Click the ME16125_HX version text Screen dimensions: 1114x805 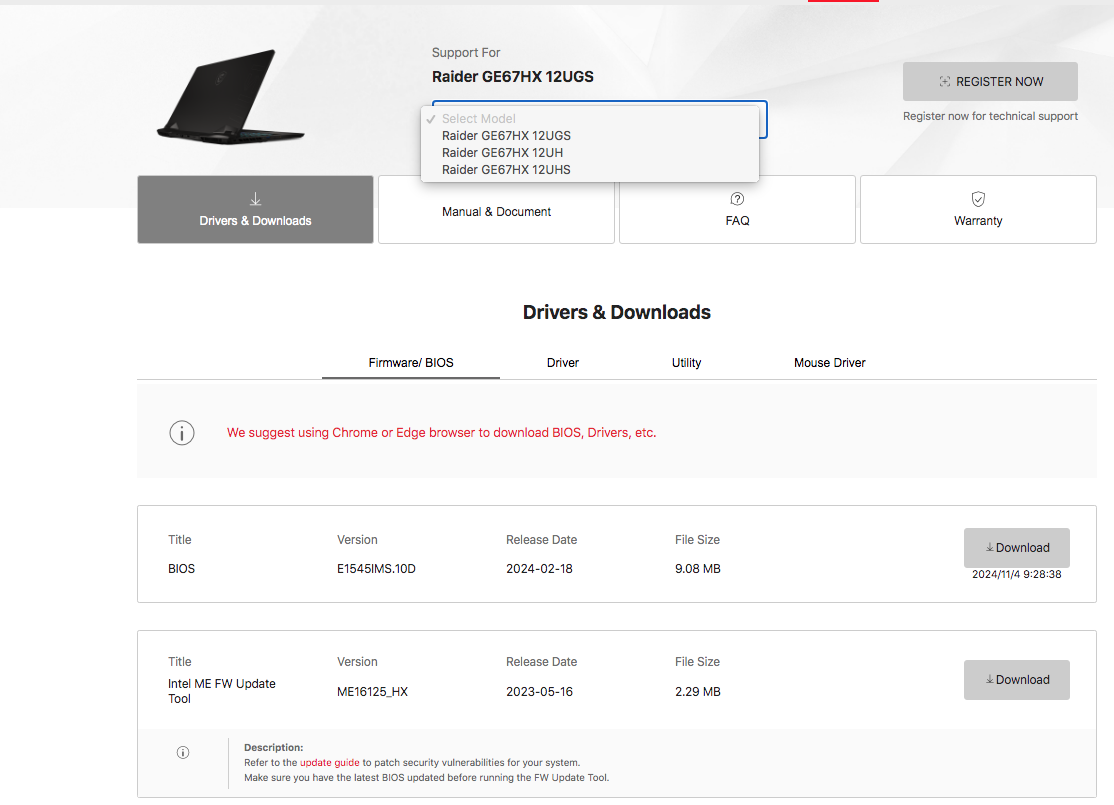pyautogui.click(x=372, y=691)
